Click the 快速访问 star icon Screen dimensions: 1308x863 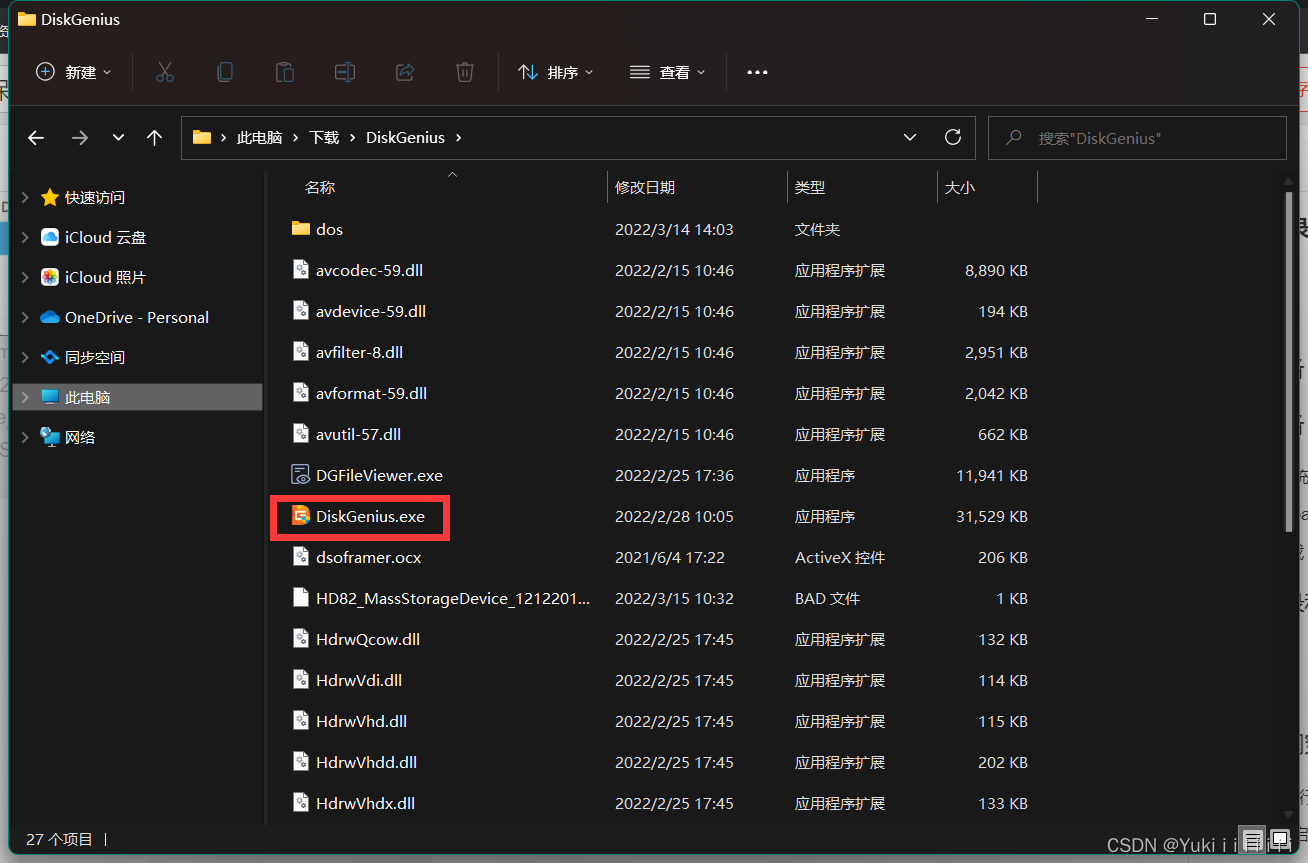click(x=50, y=197)
